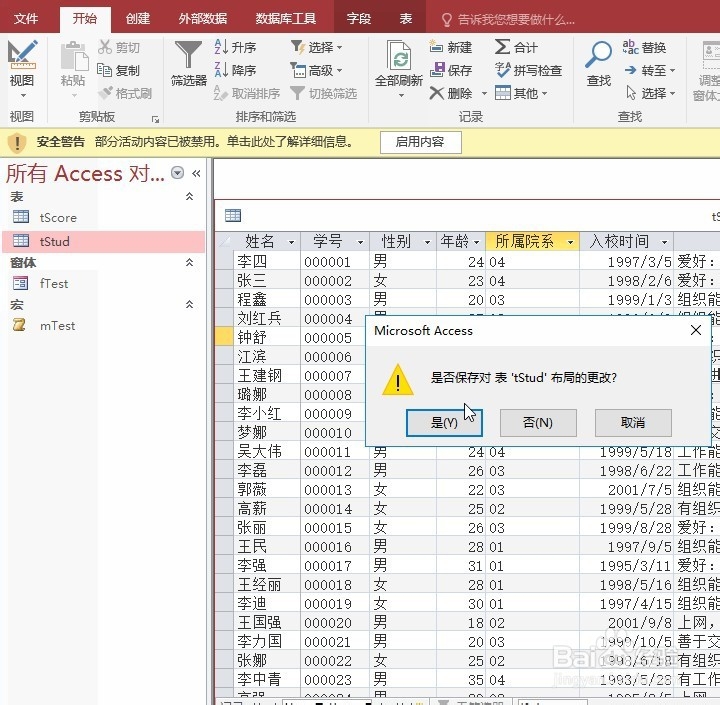This screenshot has height=705, width=720.
Task: Click New record (新建) icon
Action: pyautogui.click(x=436, y=47)
